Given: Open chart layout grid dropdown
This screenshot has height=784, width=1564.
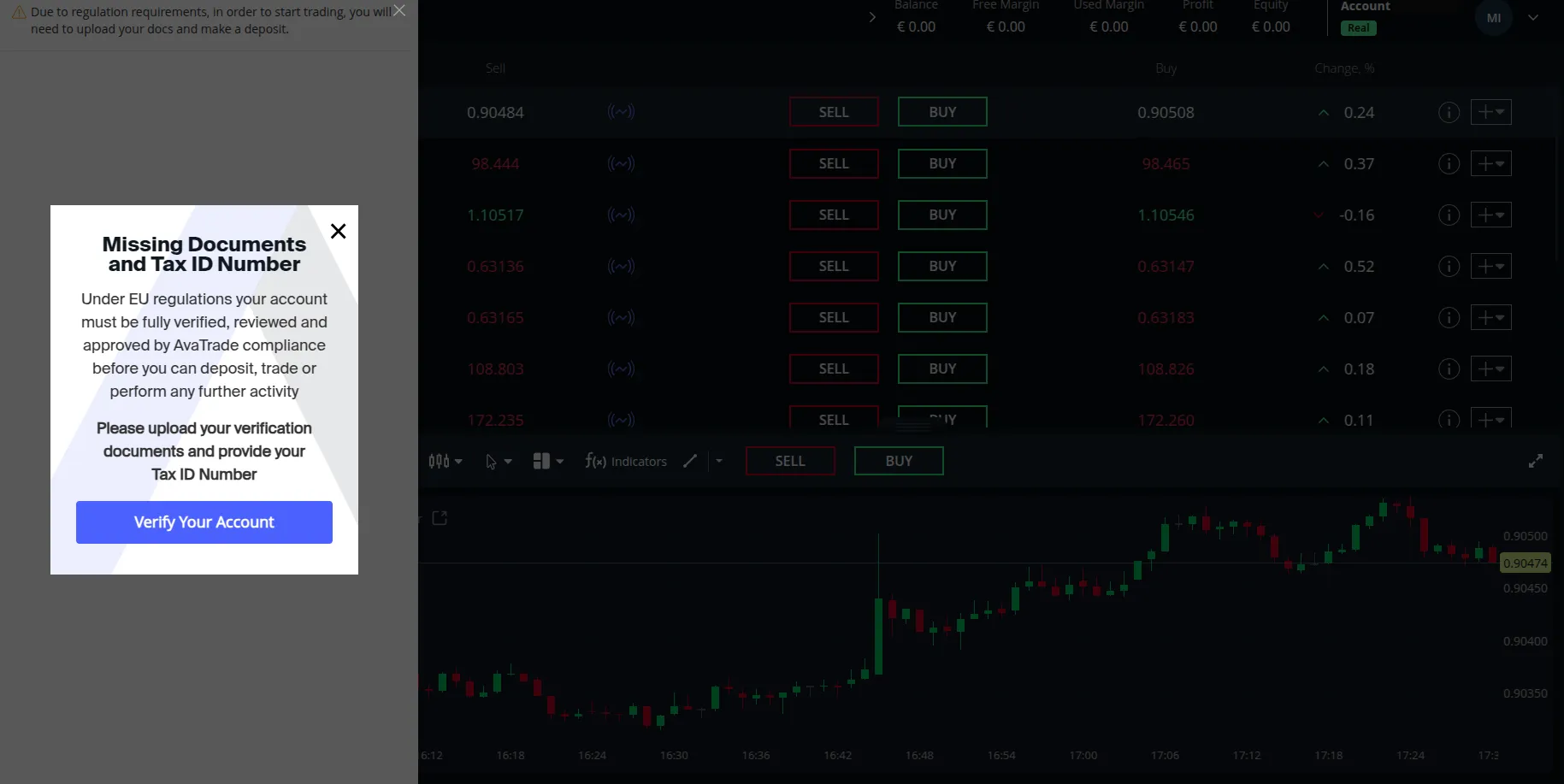Looking at the screenshot, I should click(548, 461).
